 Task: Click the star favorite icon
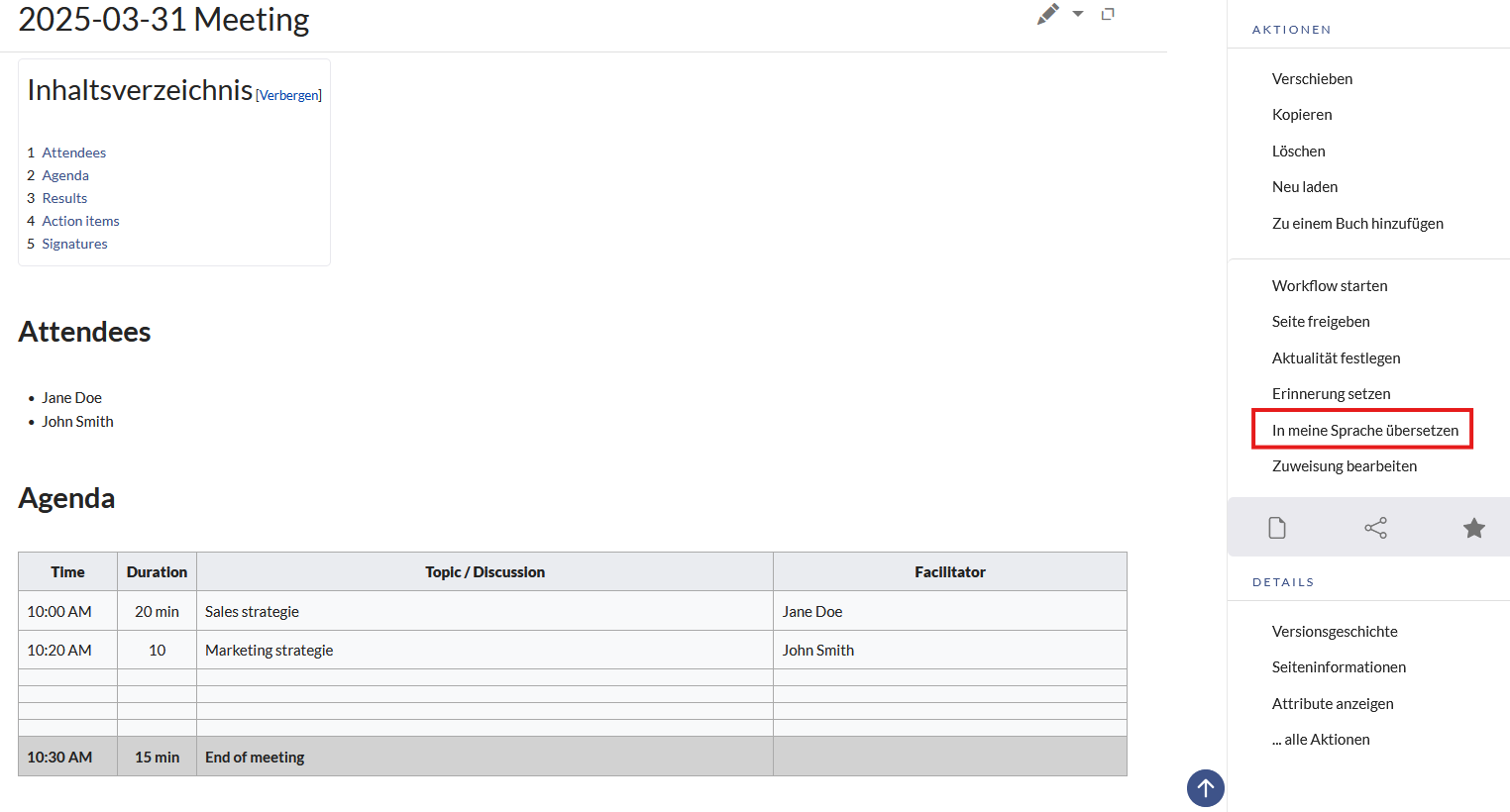pyautogui.click(x=1473, y=528)
